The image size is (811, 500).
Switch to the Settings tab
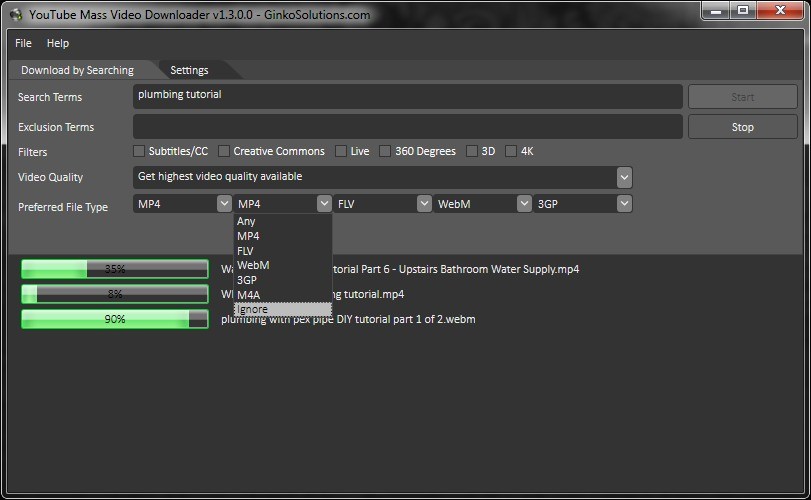point(189,70)
